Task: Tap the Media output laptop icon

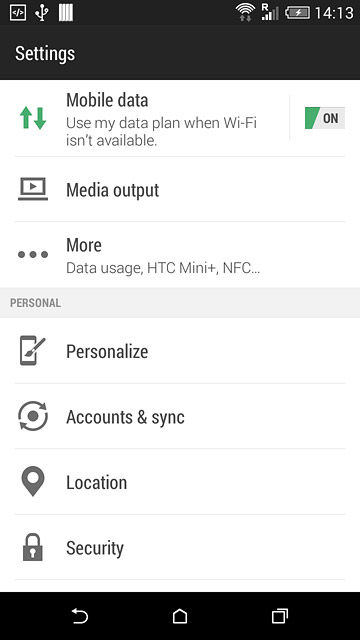Action: tap(33, 189)
